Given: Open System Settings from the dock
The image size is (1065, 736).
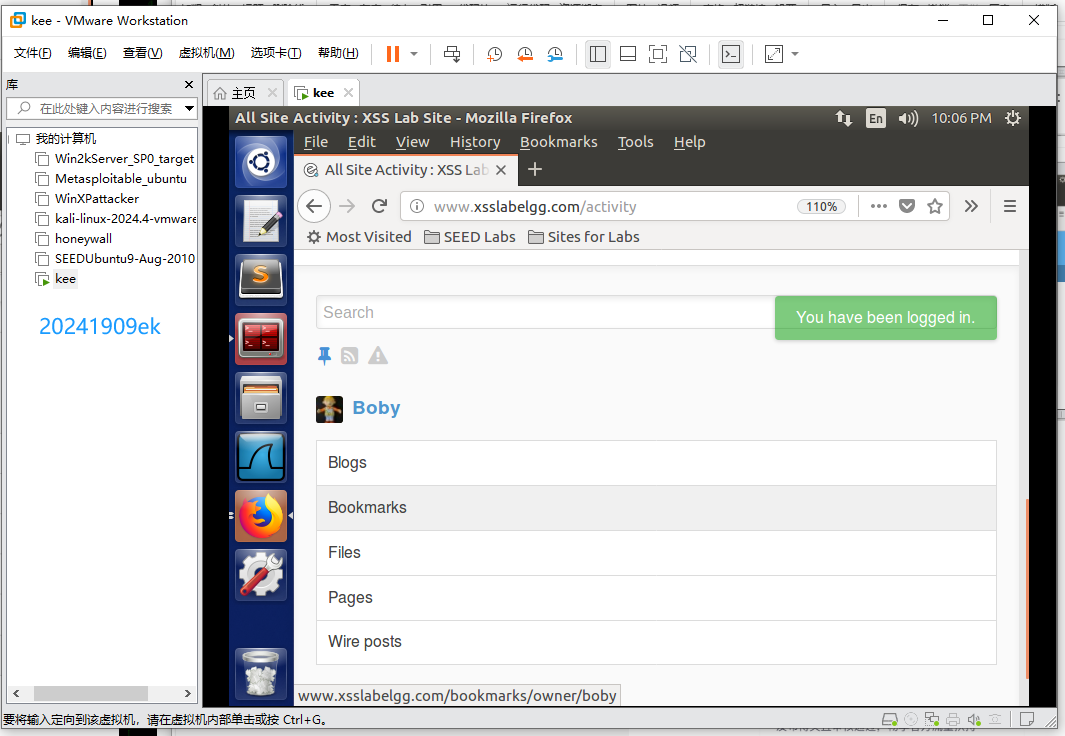Looking at the screenshot, I should tap(261, 575).
